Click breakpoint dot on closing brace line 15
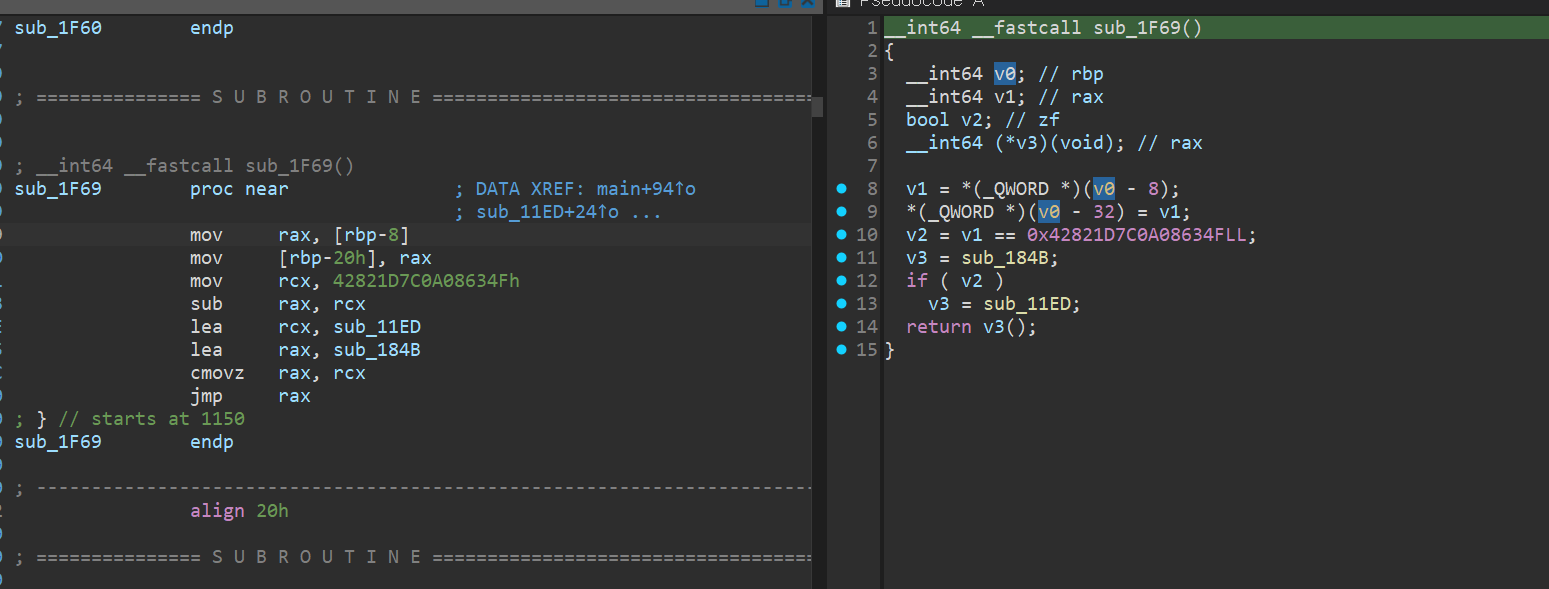The image size is (1549, 589). pos(841,350)
